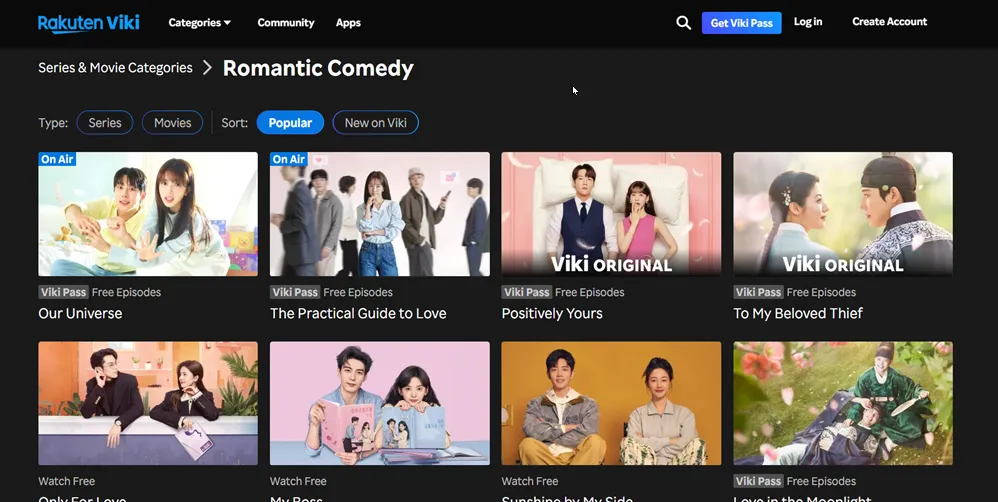Click the On Air badge on Our Universe
The height and width of the screenshot is (502, 998).
click(57, 159)
